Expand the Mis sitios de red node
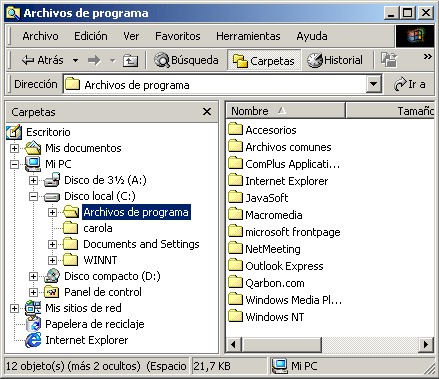Screen dimensions: 439x379 point(14,308)
